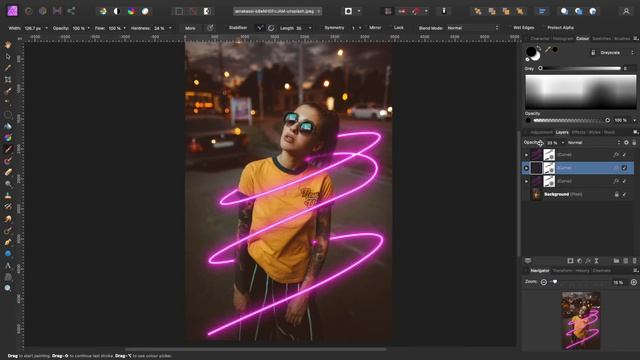Open the stabiliser Length dropdown
The width and height of the screenshot is (640, 360).
click(310, 28)
